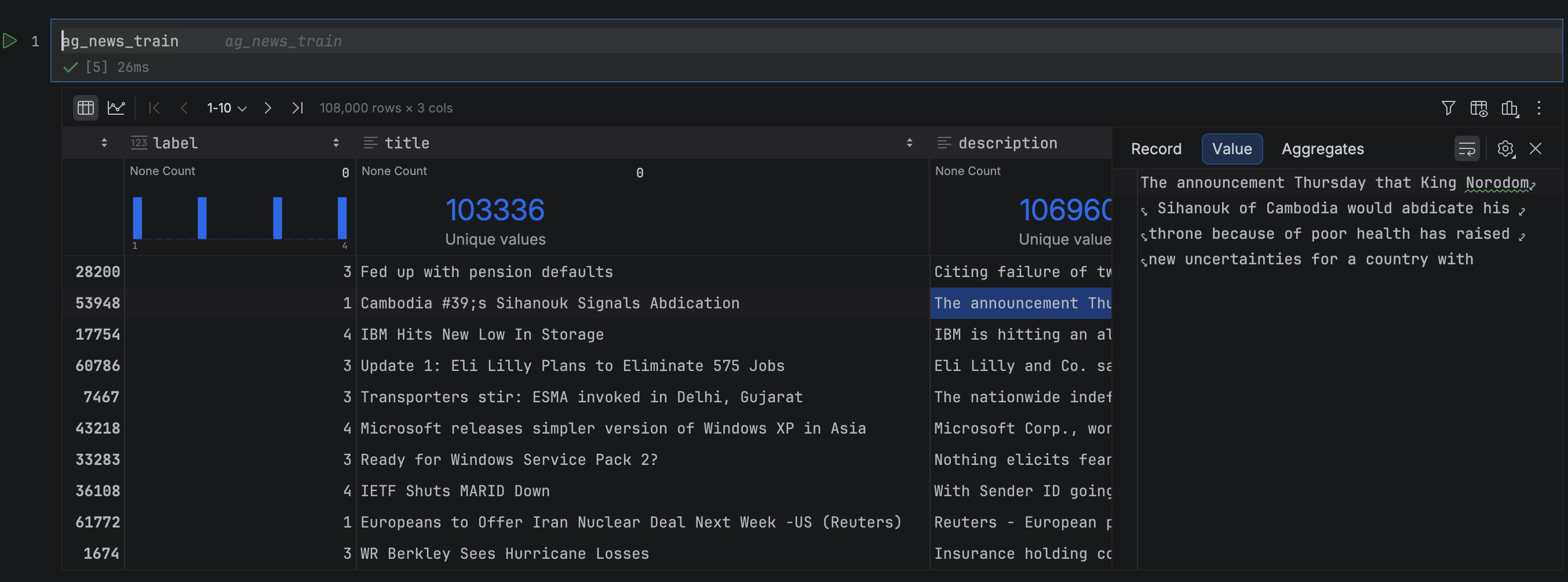1568x582 pixels.
Task: Click the label histogram first bar
Action: (x=137, y=217)
